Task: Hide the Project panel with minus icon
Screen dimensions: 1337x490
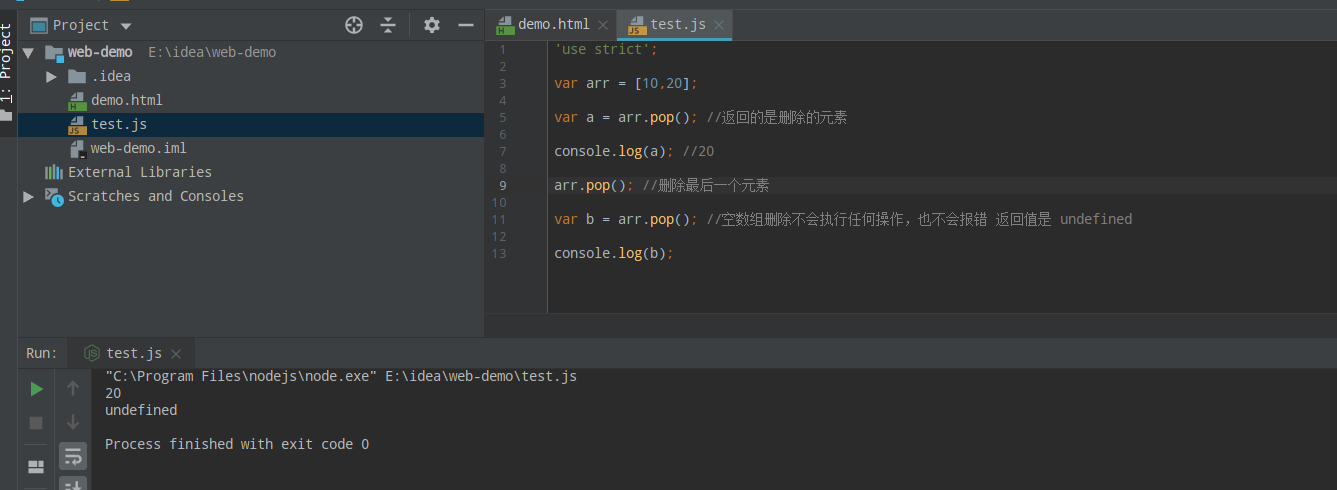Action: tap(465, 25)
